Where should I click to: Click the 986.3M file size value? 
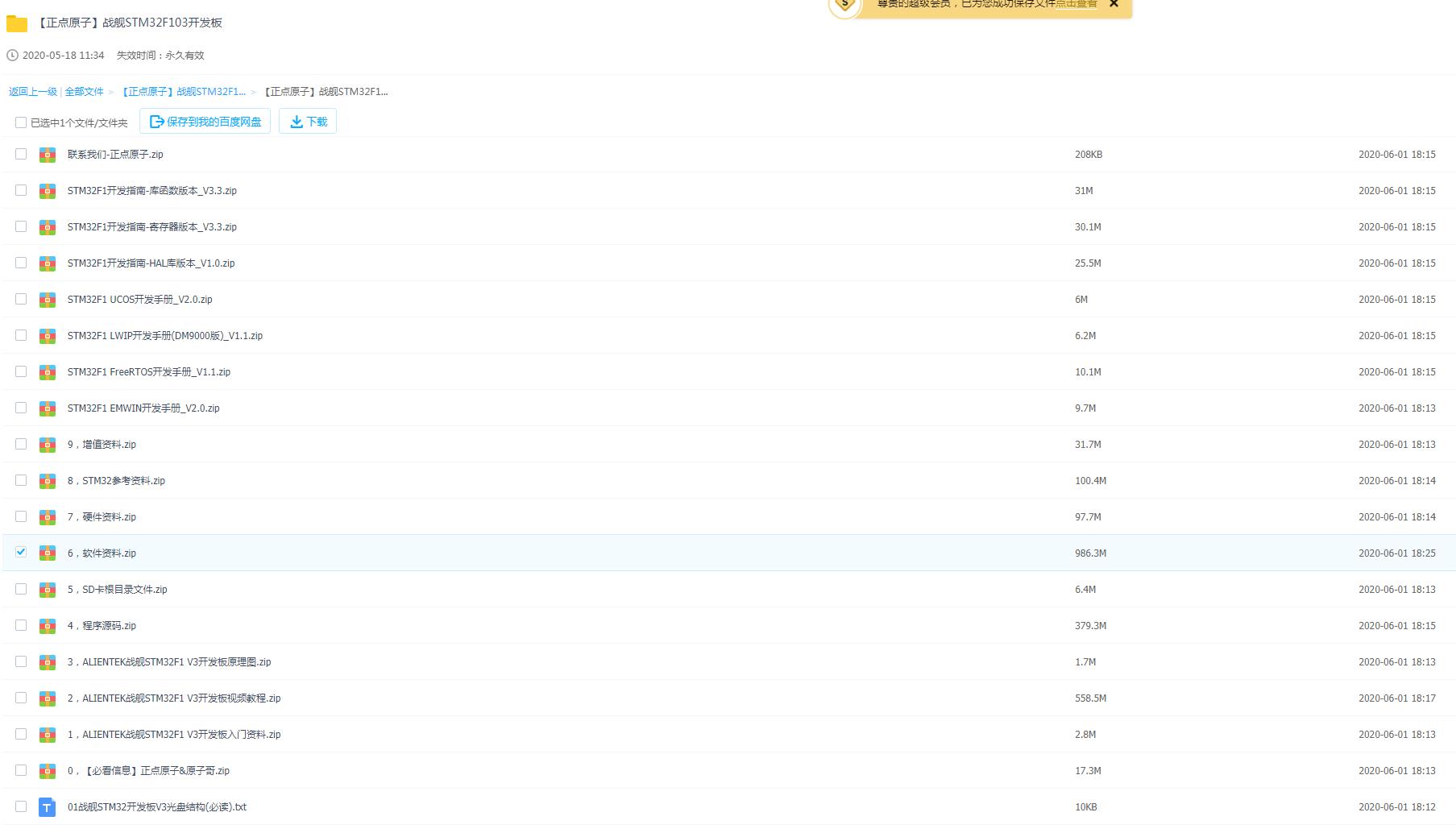coord(1090,553)
